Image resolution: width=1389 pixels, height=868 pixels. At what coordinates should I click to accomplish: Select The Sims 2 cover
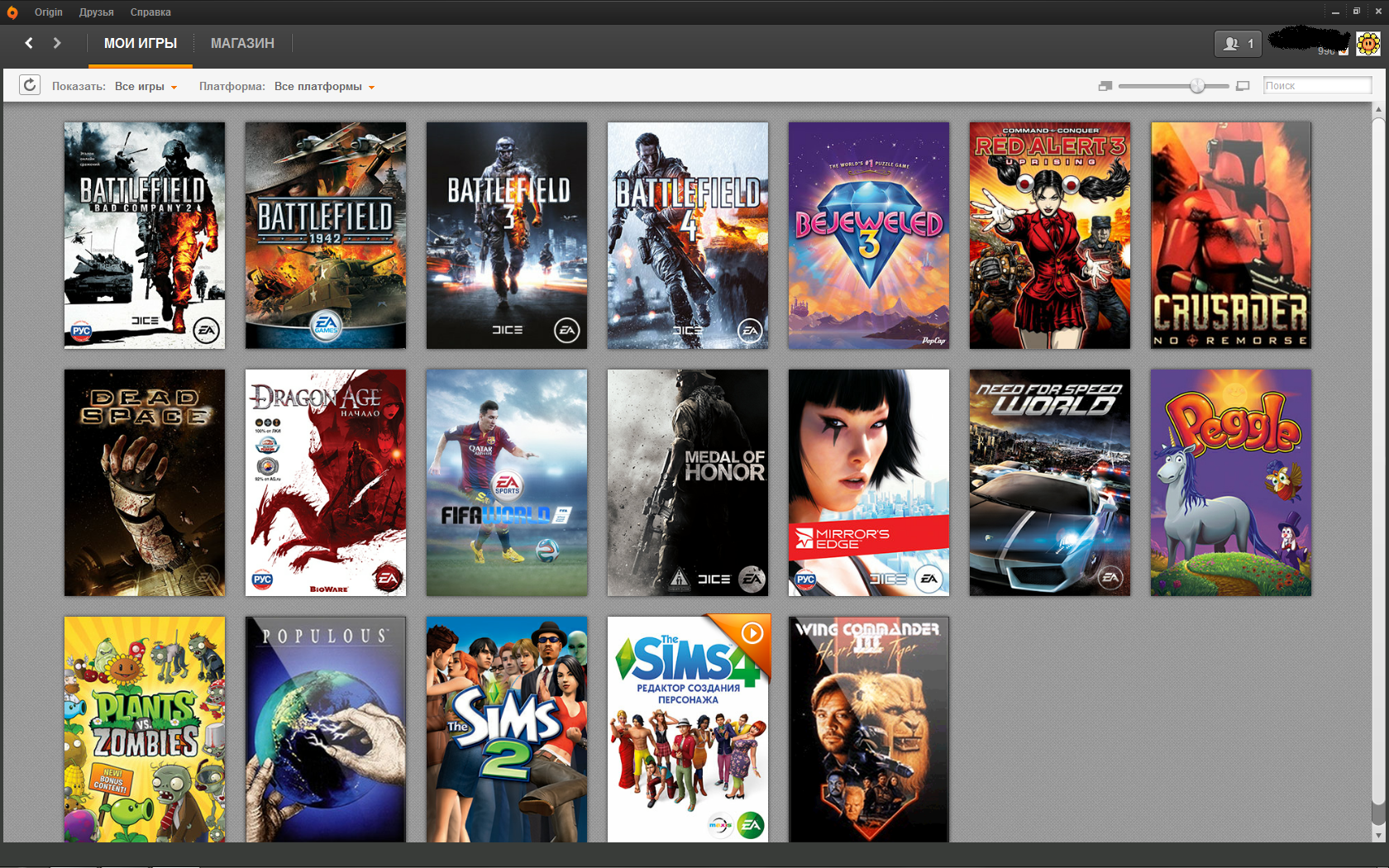(507, 729)
